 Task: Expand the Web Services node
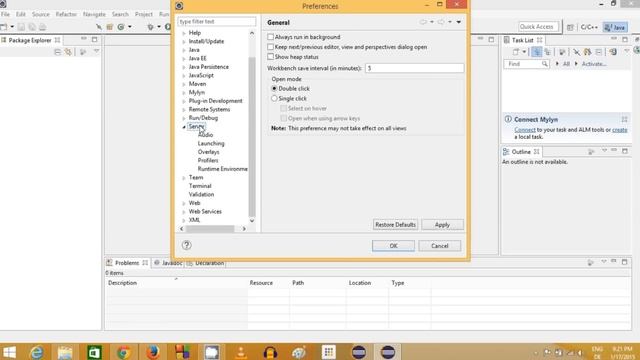(184, 212)
